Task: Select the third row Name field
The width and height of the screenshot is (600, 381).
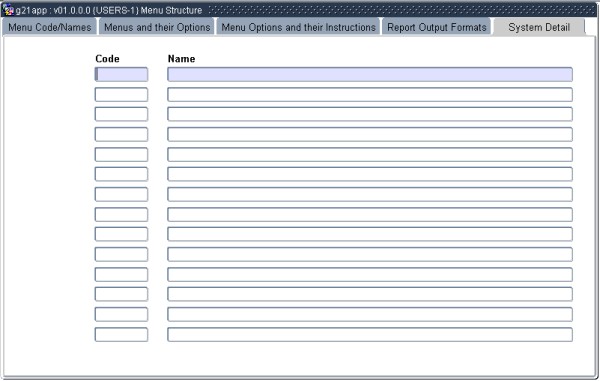Action: [370, 114]
